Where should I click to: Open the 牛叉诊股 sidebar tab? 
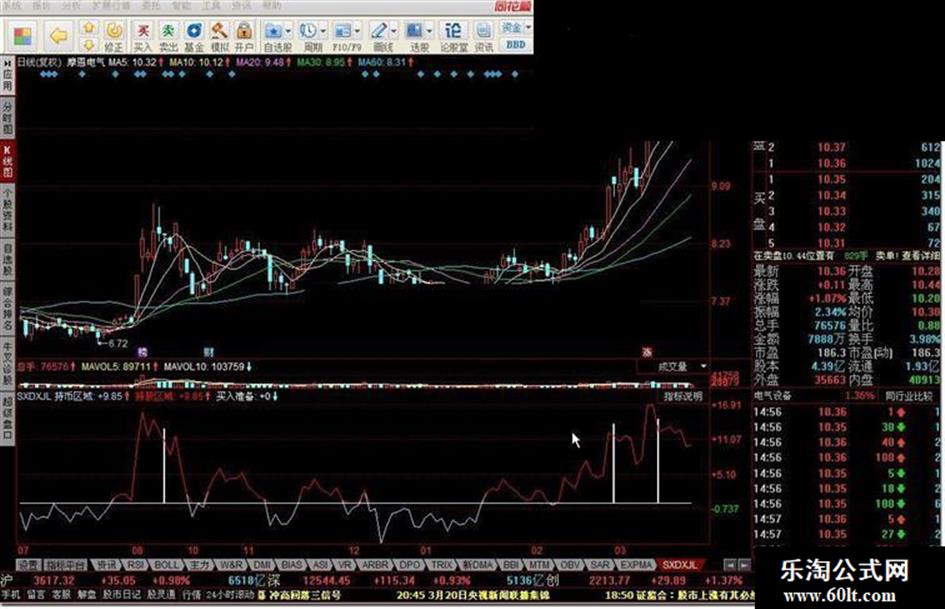[7, 364]
